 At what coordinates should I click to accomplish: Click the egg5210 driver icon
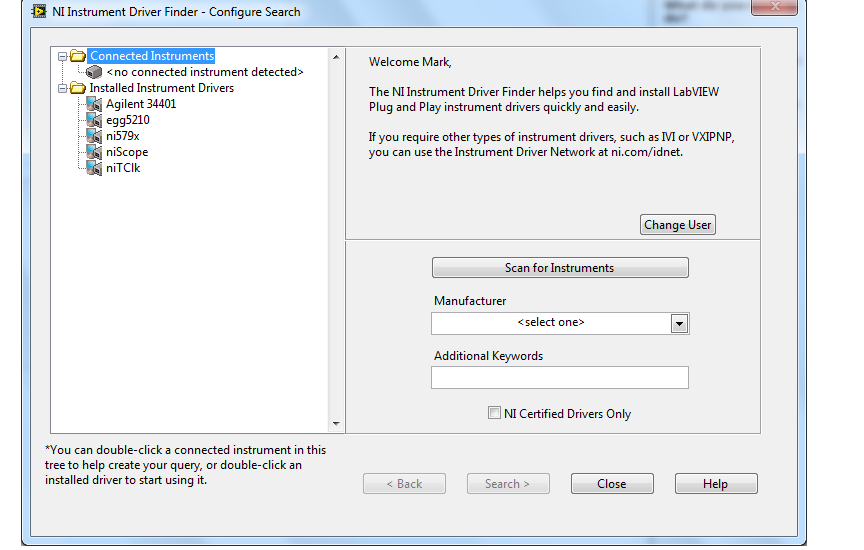[94, 120]
